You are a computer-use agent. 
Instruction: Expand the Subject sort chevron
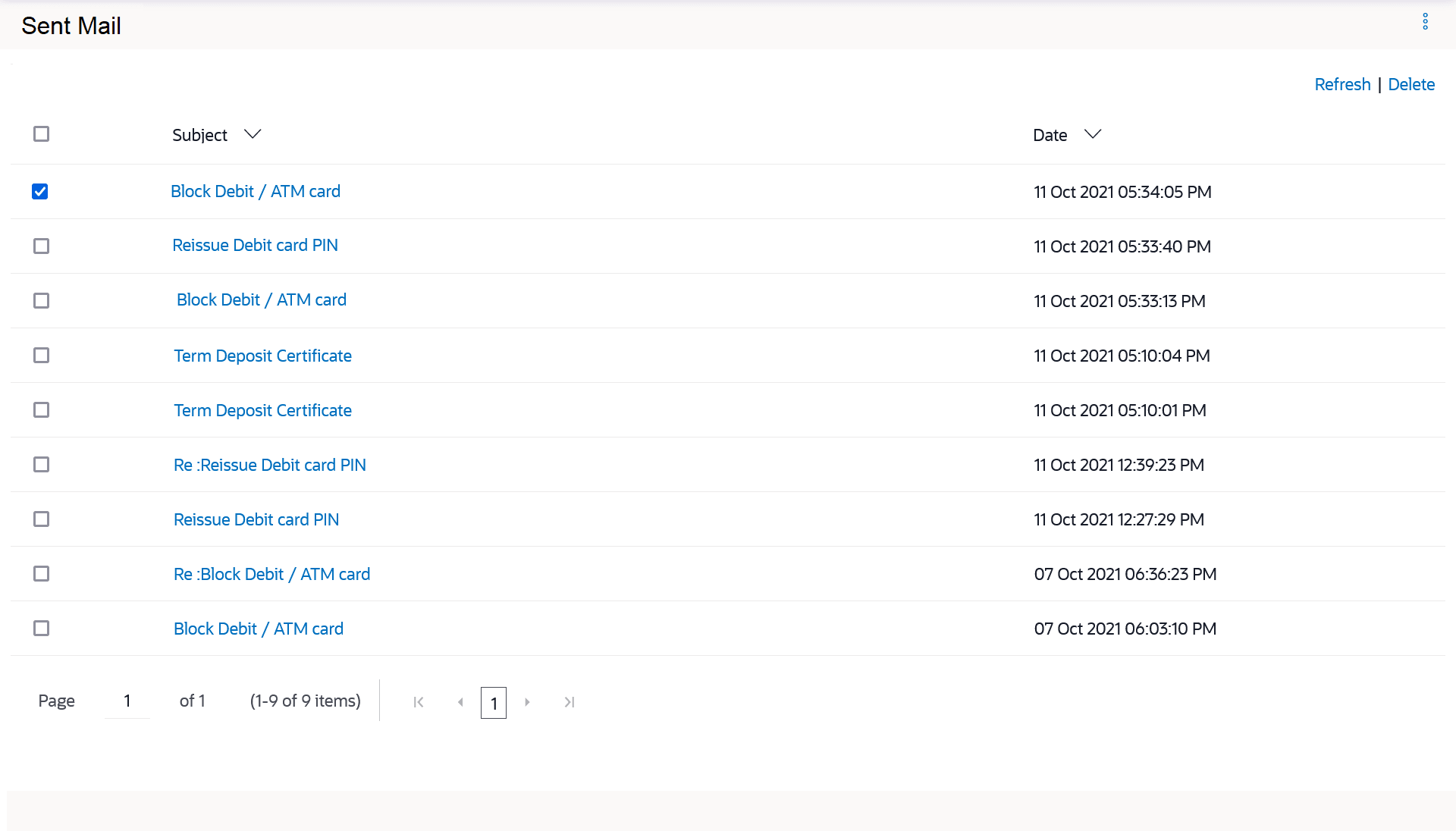253,134
